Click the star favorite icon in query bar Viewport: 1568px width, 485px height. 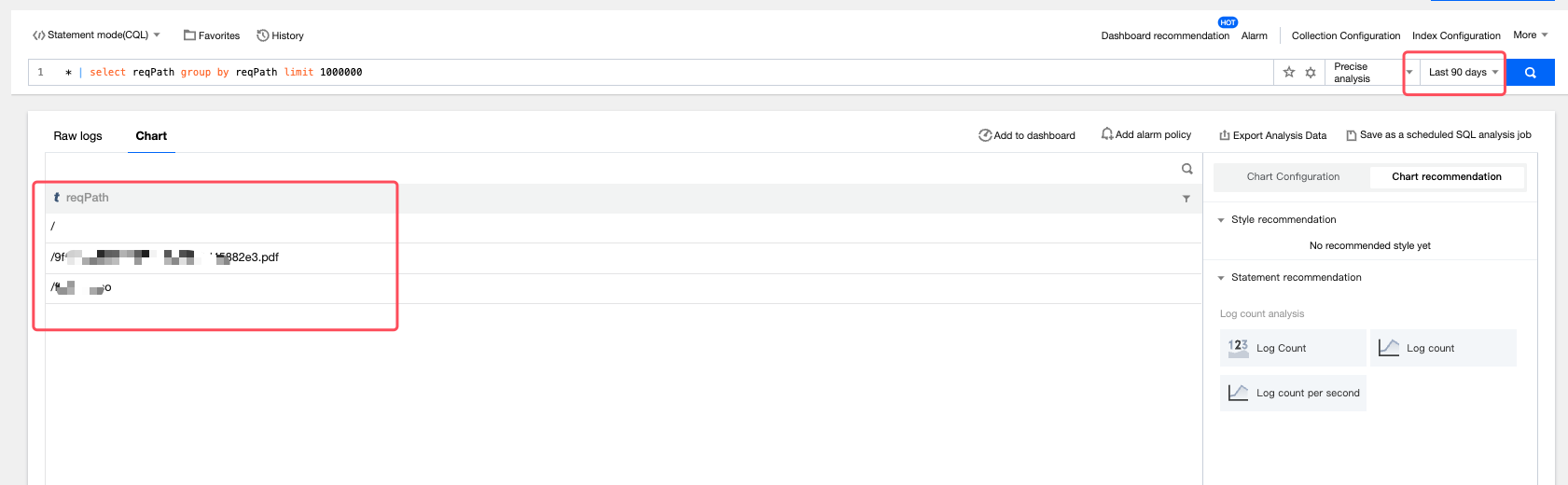click(1289, 72)
